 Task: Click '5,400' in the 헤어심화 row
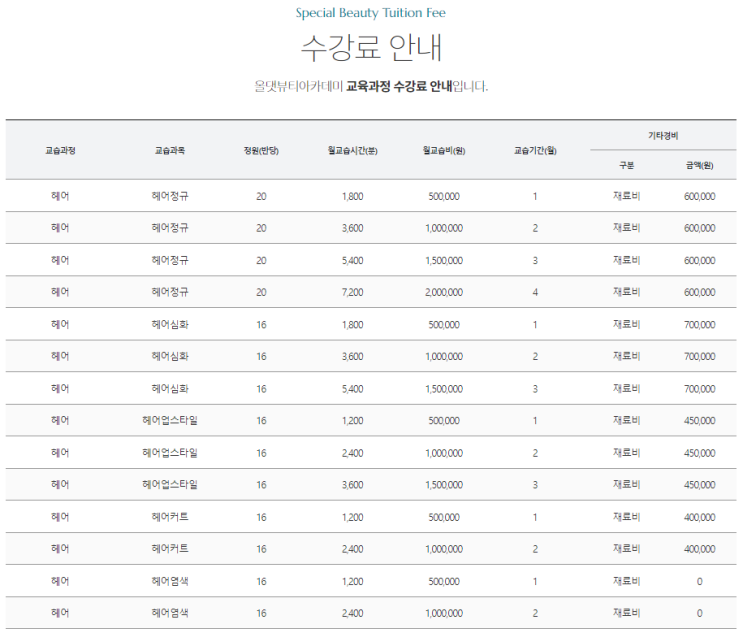[353, 389]
